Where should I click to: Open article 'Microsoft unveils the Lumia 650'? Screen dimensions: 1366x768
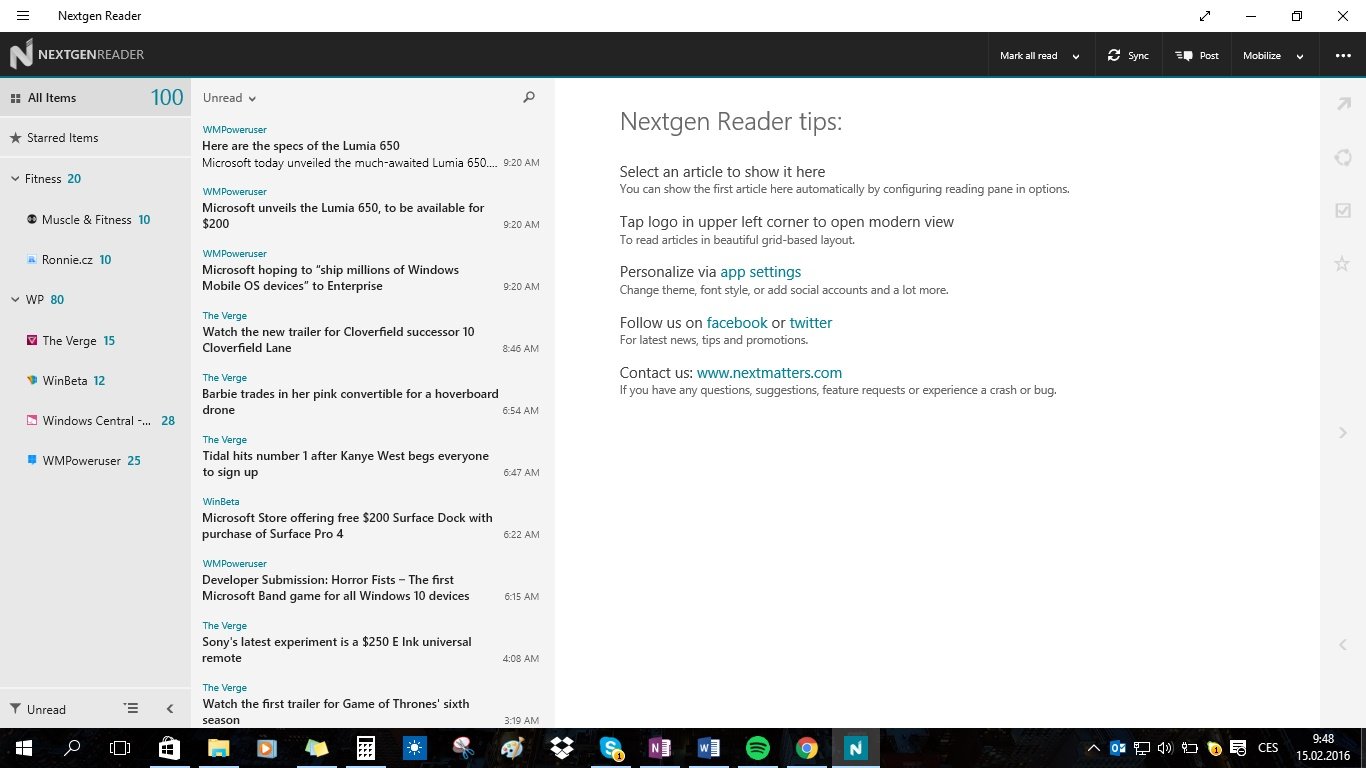point(372,208)
